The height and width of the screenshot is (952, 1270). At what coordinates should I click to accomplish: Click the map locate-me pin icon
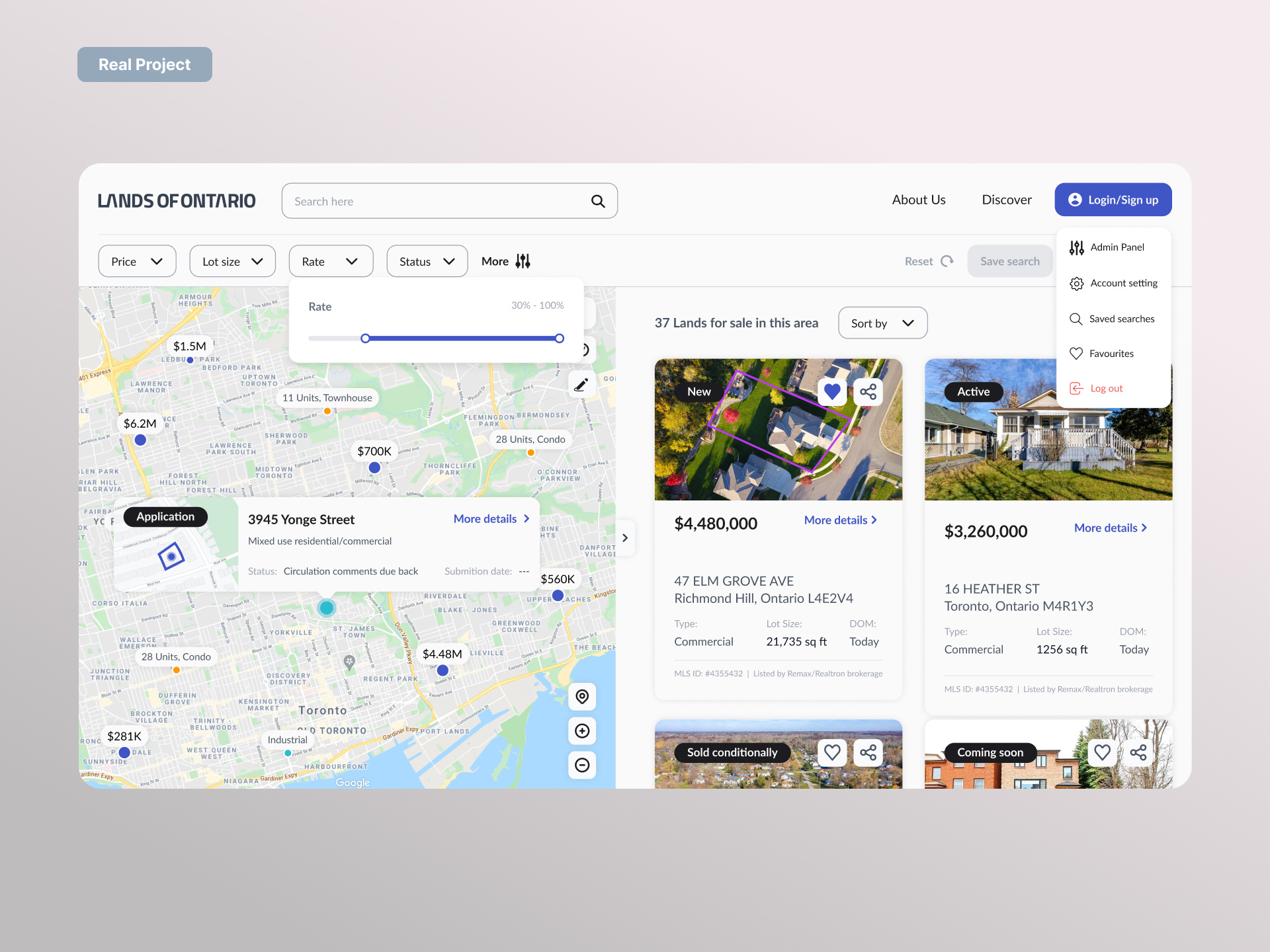pos(582,696)
